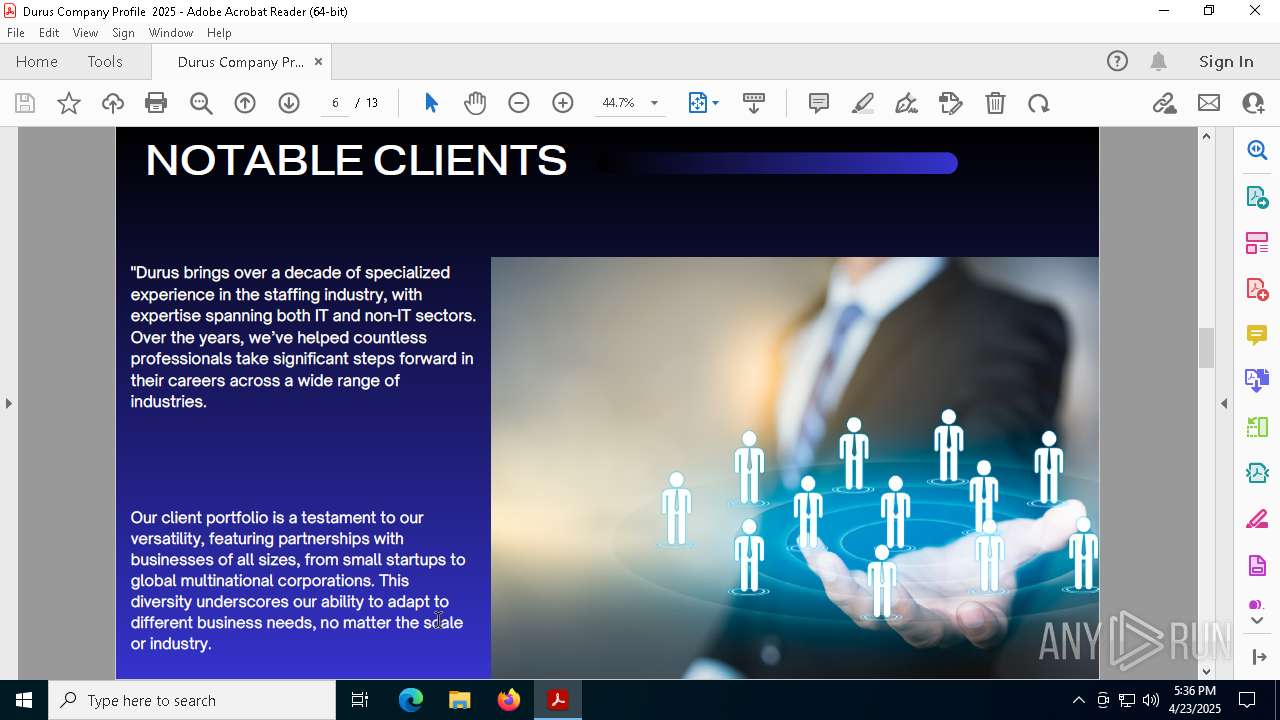Zoom in with the plus button
The image size is (1280, 720).
tap(563, 103)
